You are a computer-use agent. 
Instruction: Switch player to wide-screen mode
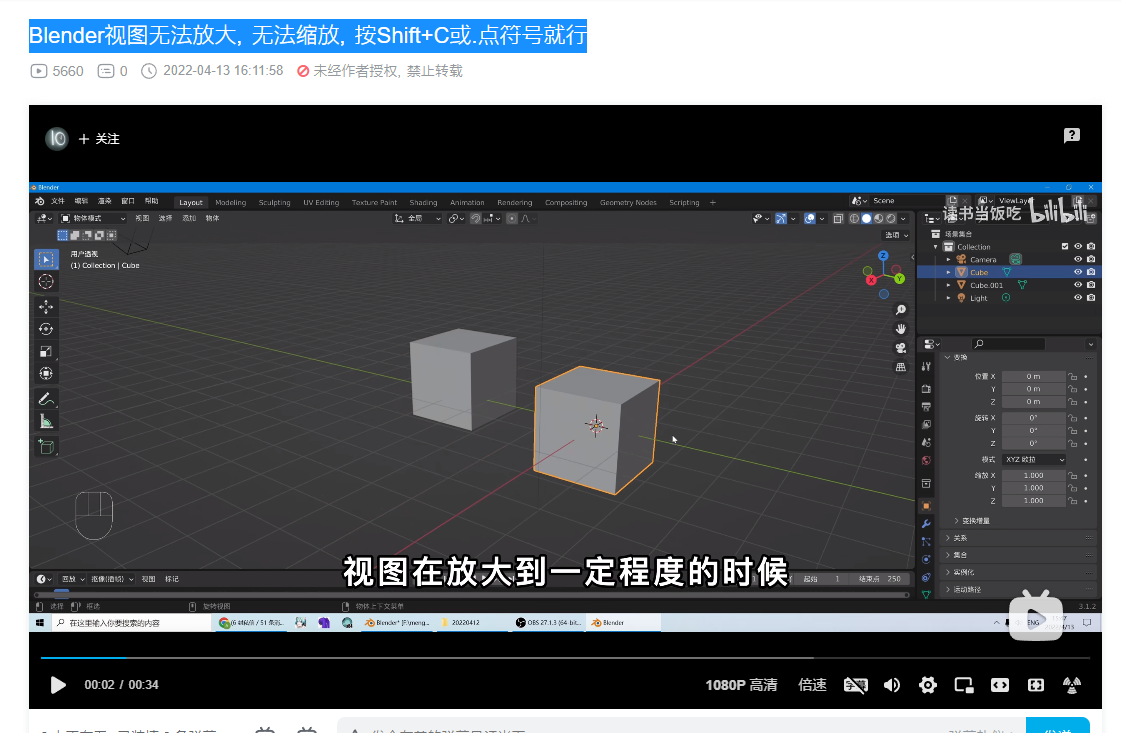pyautogui.click(x=999, y=685)
